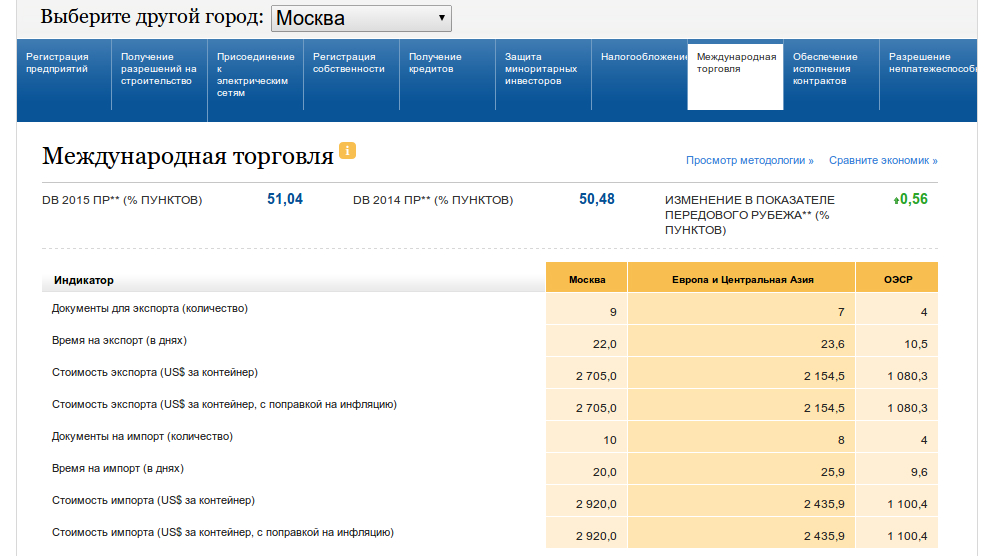Viewport: 985px width, 556px height.
Task: Click the label DB 2014 ПР** (% ПУНКТОВ)
Action: [x=433, y=200]
